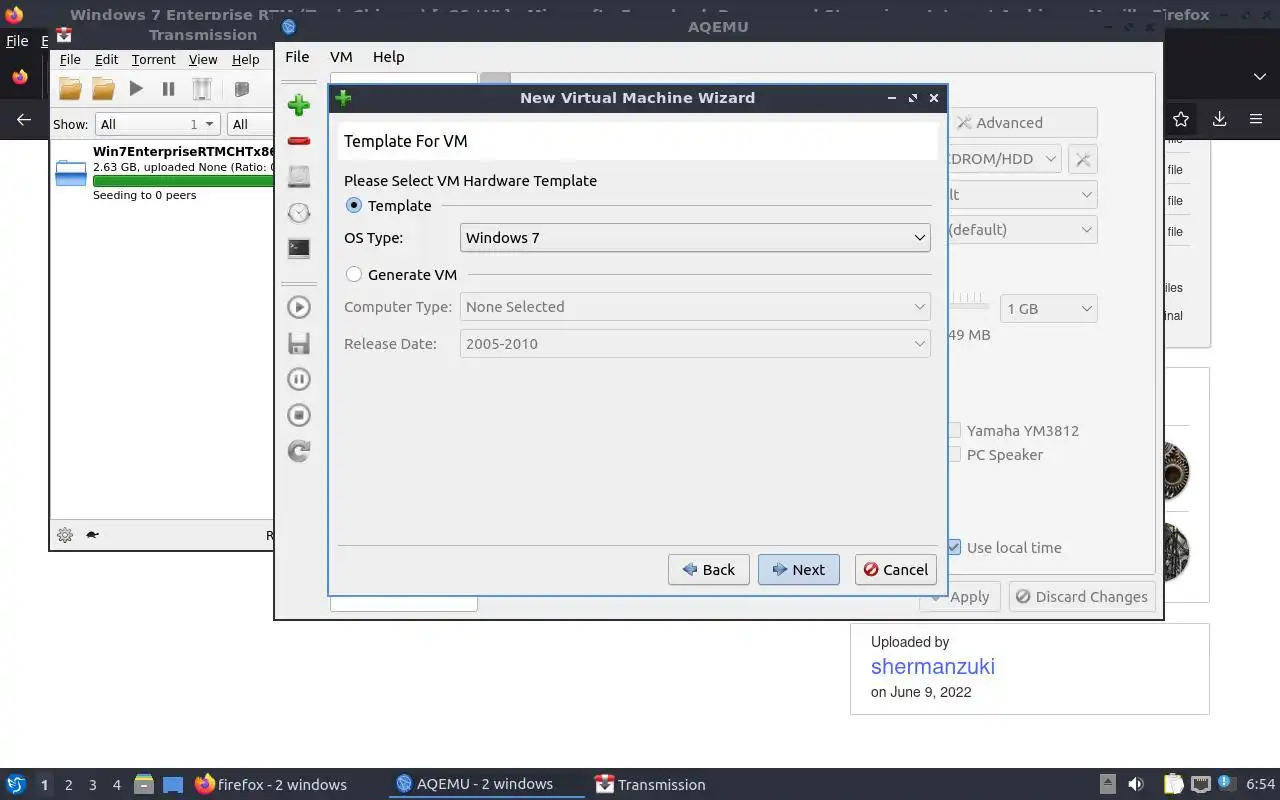The width and height of the screenshot is (1280, 800).
Task: Click the clock icon in AQEMU sidebar
Action: pyautogui.click(x=298, y=212)
